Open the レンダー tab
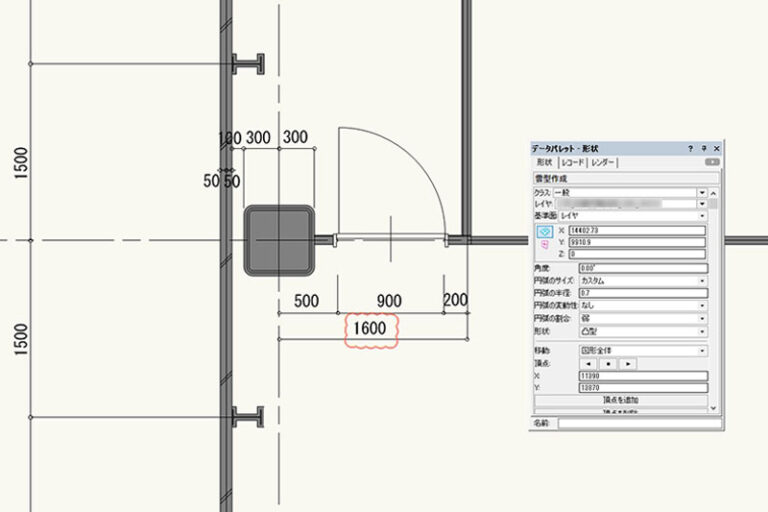Image resolution: width=768 pixels, height=512 pixels. point(603,162)
